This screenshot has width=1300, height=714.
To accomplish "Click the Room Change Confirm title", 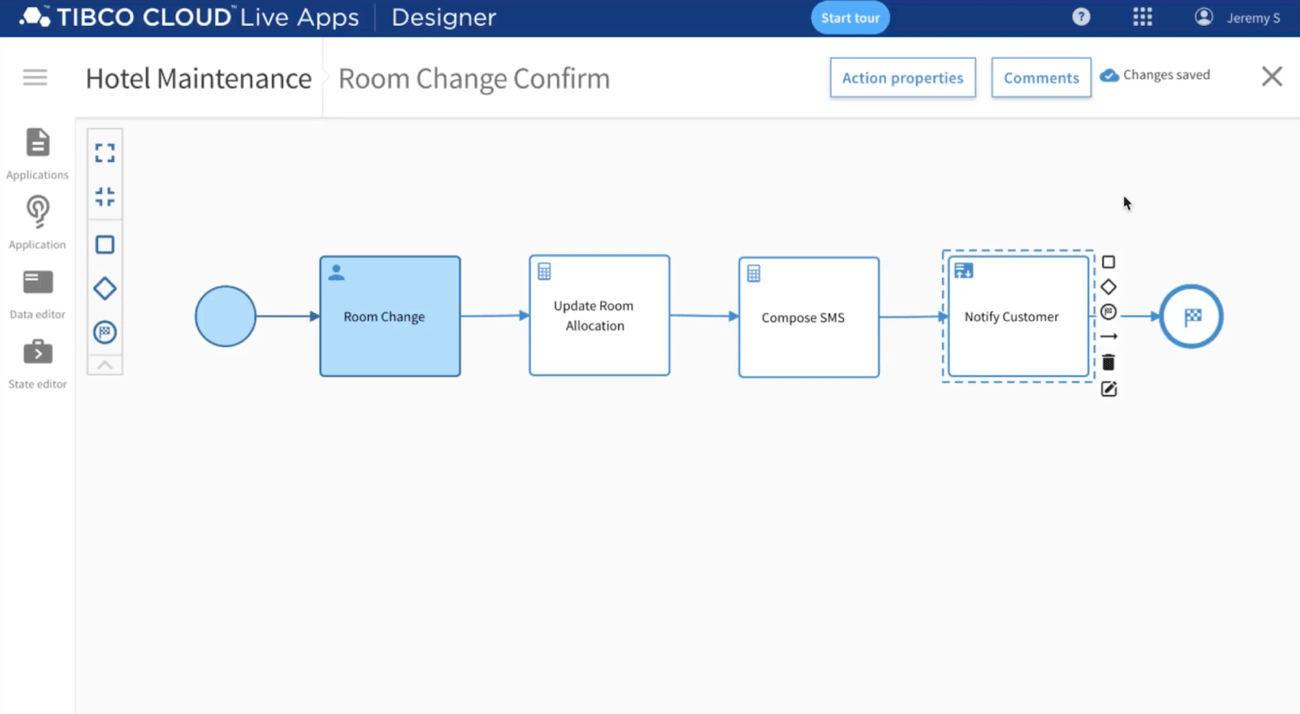I will pos(474,78).
